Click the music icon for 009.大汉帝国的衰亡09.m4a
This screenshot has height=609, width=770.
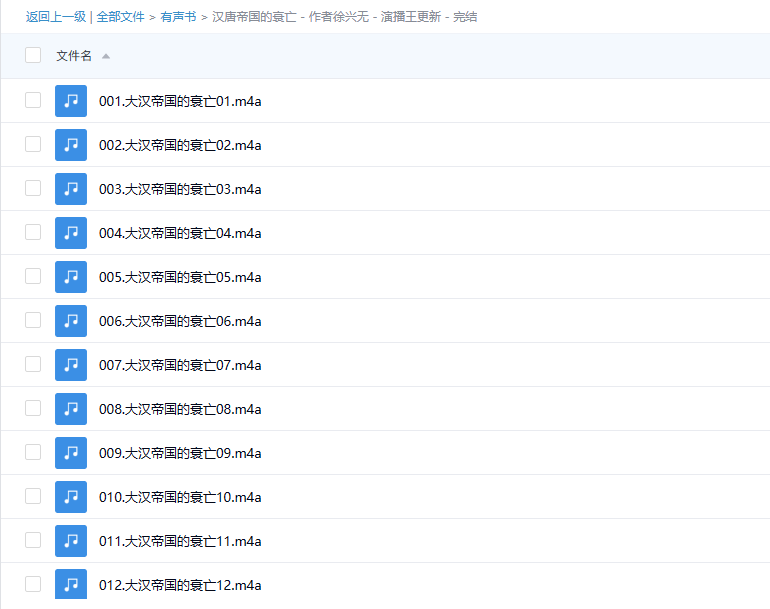coord(71,453)
